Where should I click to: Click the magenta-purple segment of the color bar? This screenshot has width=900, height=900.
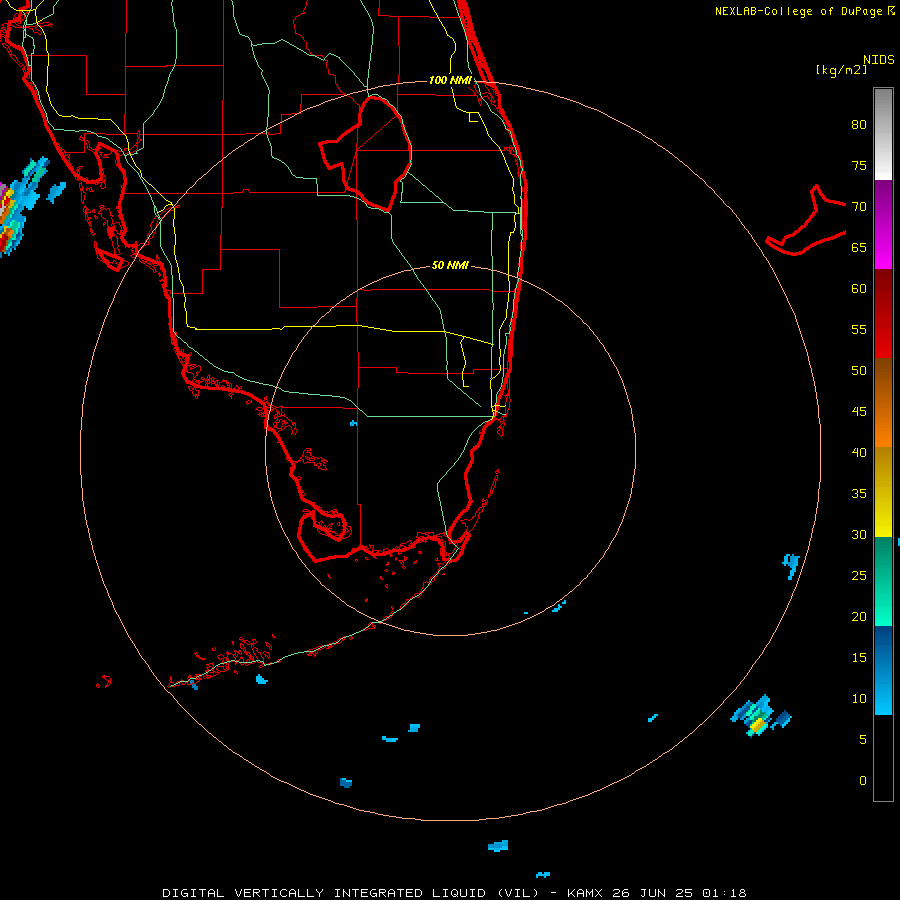point(883,224)
